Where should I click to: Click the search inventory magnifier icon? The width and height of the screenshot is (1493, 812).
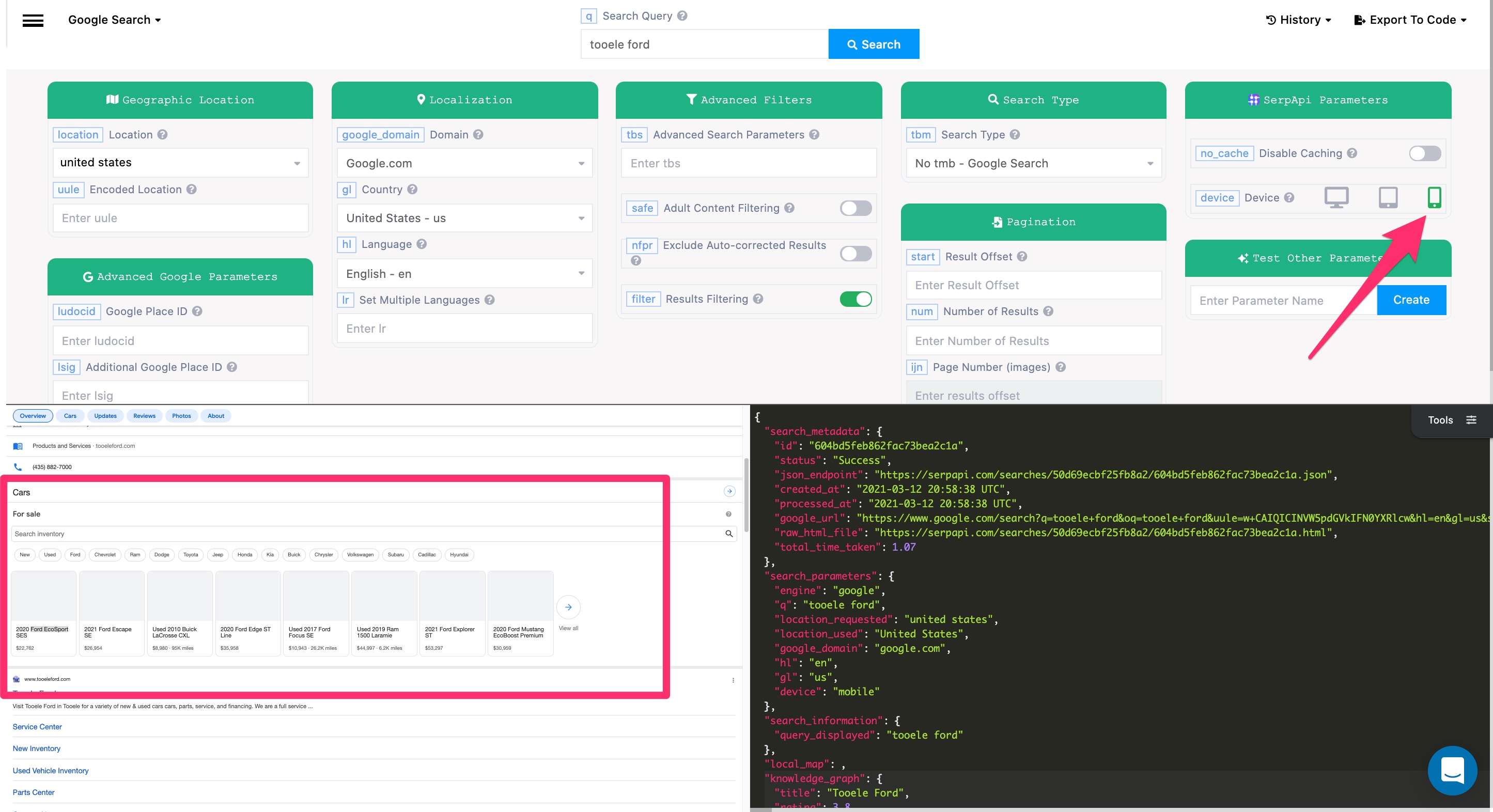(729, 534)
